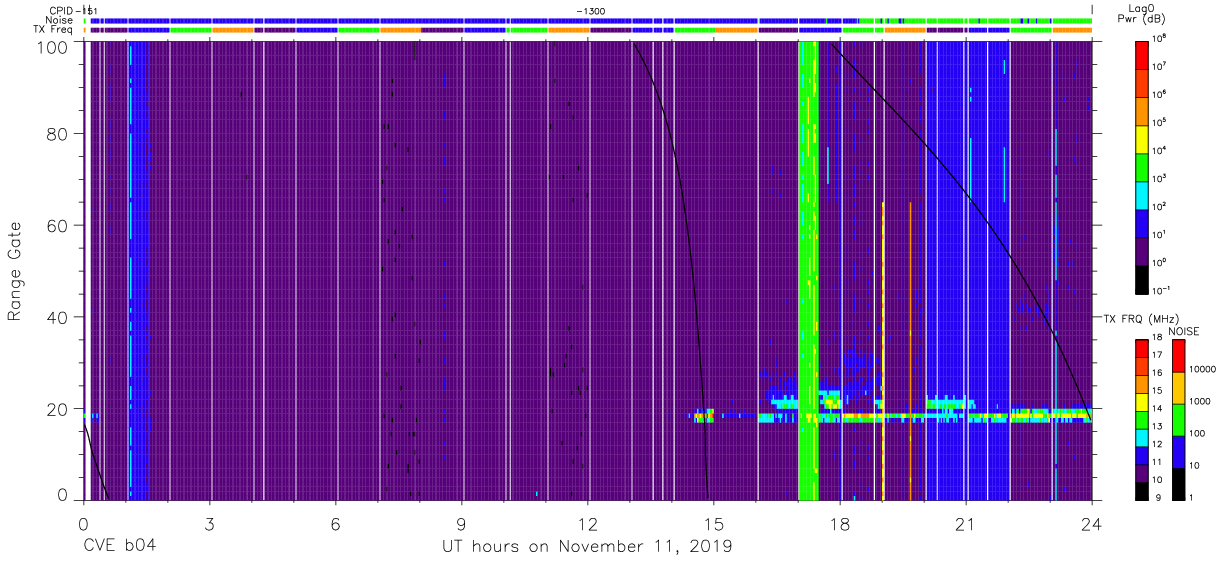Click y-axis tick label '40'
Screen dimensions: 1228x567
pos(58,317)
